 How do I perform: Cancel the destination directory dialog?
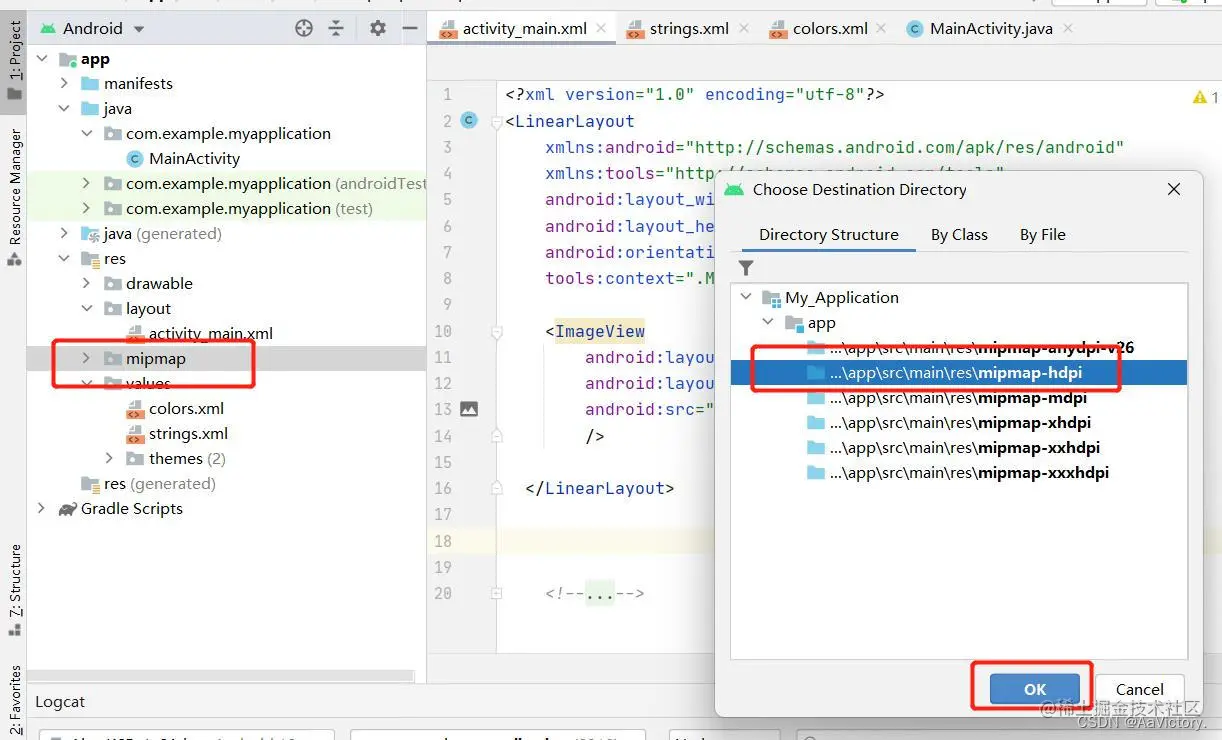tap(1140, 689)
